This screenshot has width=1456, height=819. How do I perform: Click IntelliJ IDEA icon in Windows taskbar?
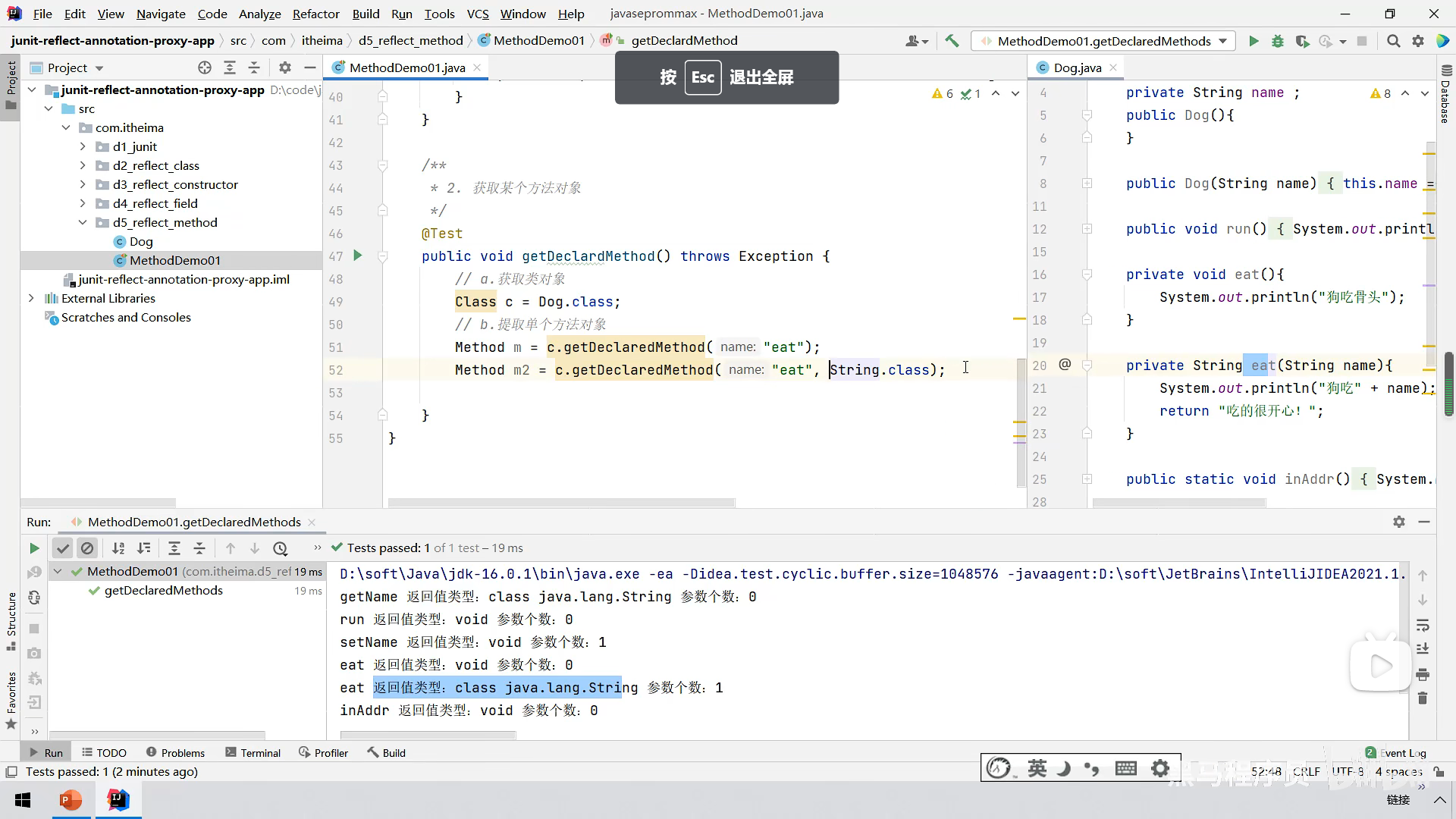[x=118, y=800]
